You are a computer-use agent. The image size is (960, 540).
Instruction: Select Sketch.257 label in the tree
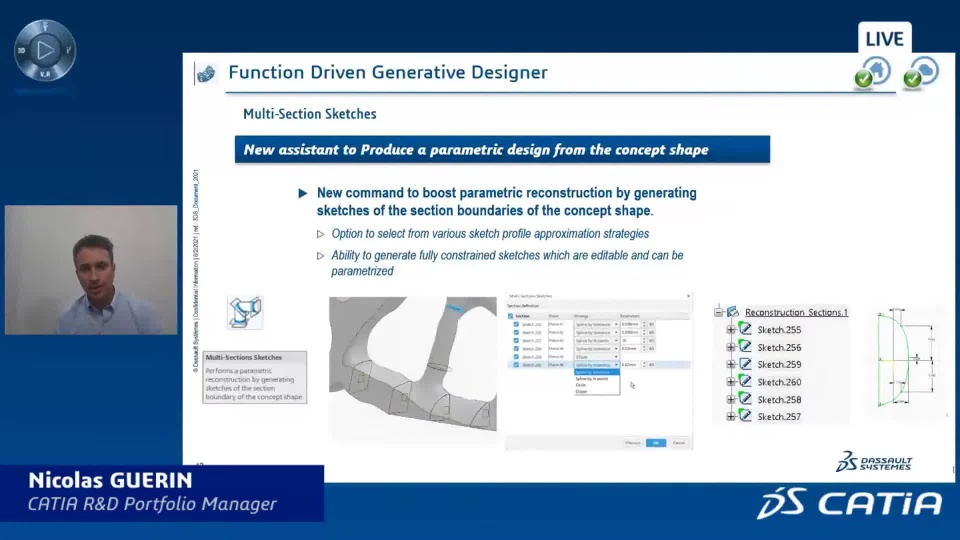(x=779, y=416)
